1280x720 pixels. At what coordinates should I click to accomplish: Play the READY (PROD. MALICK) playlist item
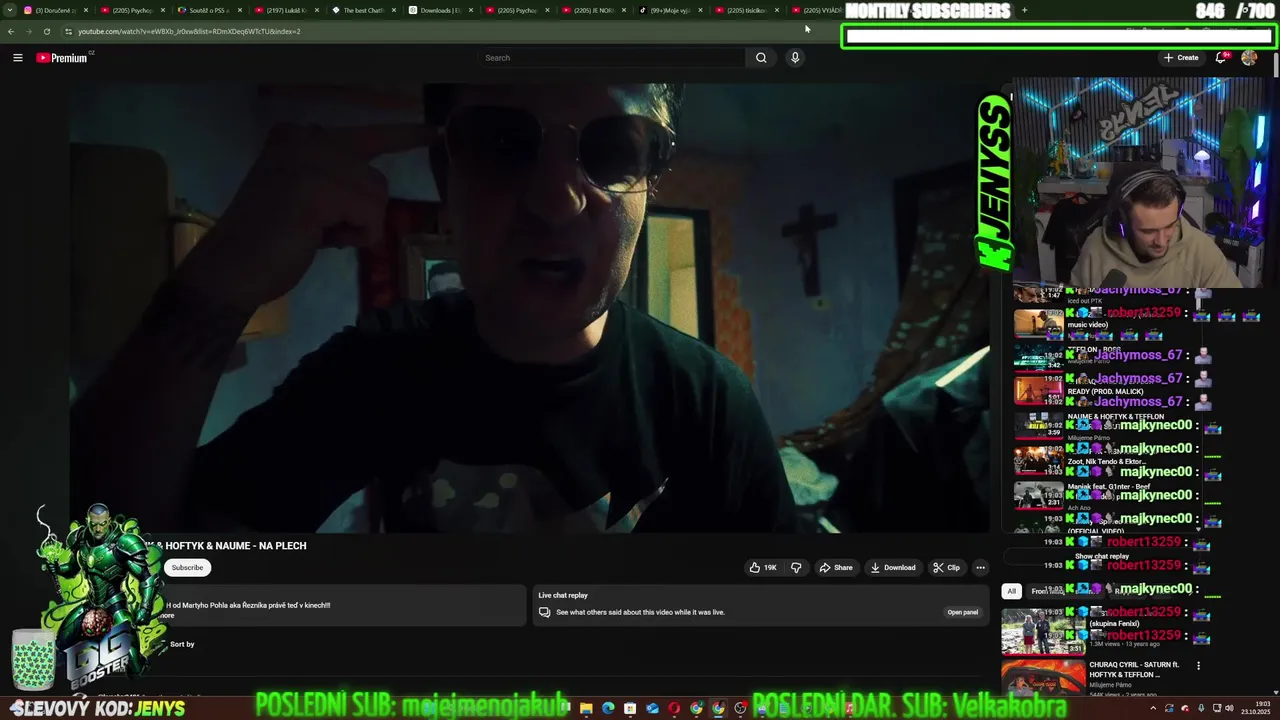(1106, 391)
